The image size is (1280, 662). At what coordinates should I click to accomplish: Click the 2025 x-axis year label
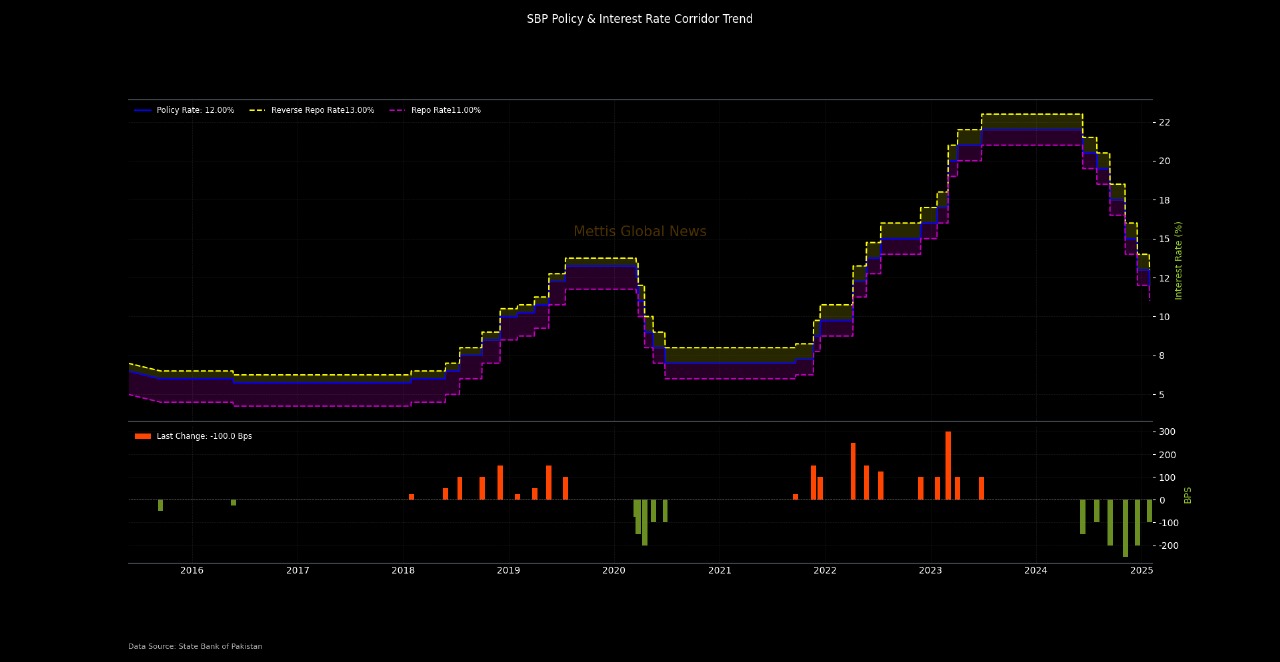[1141, 571]
